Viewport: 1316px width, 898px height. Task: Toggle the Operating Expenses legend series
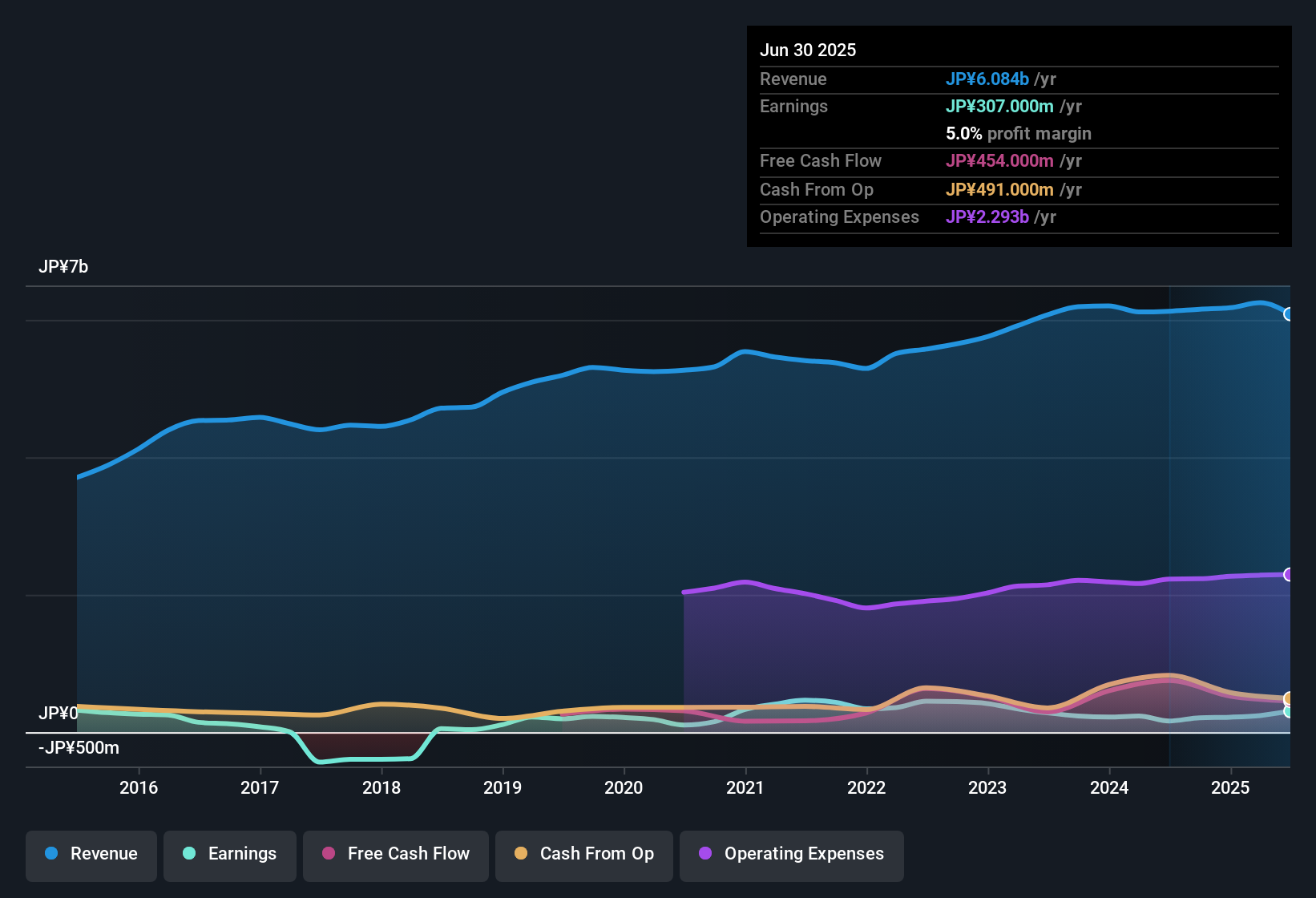coord(792,855)
